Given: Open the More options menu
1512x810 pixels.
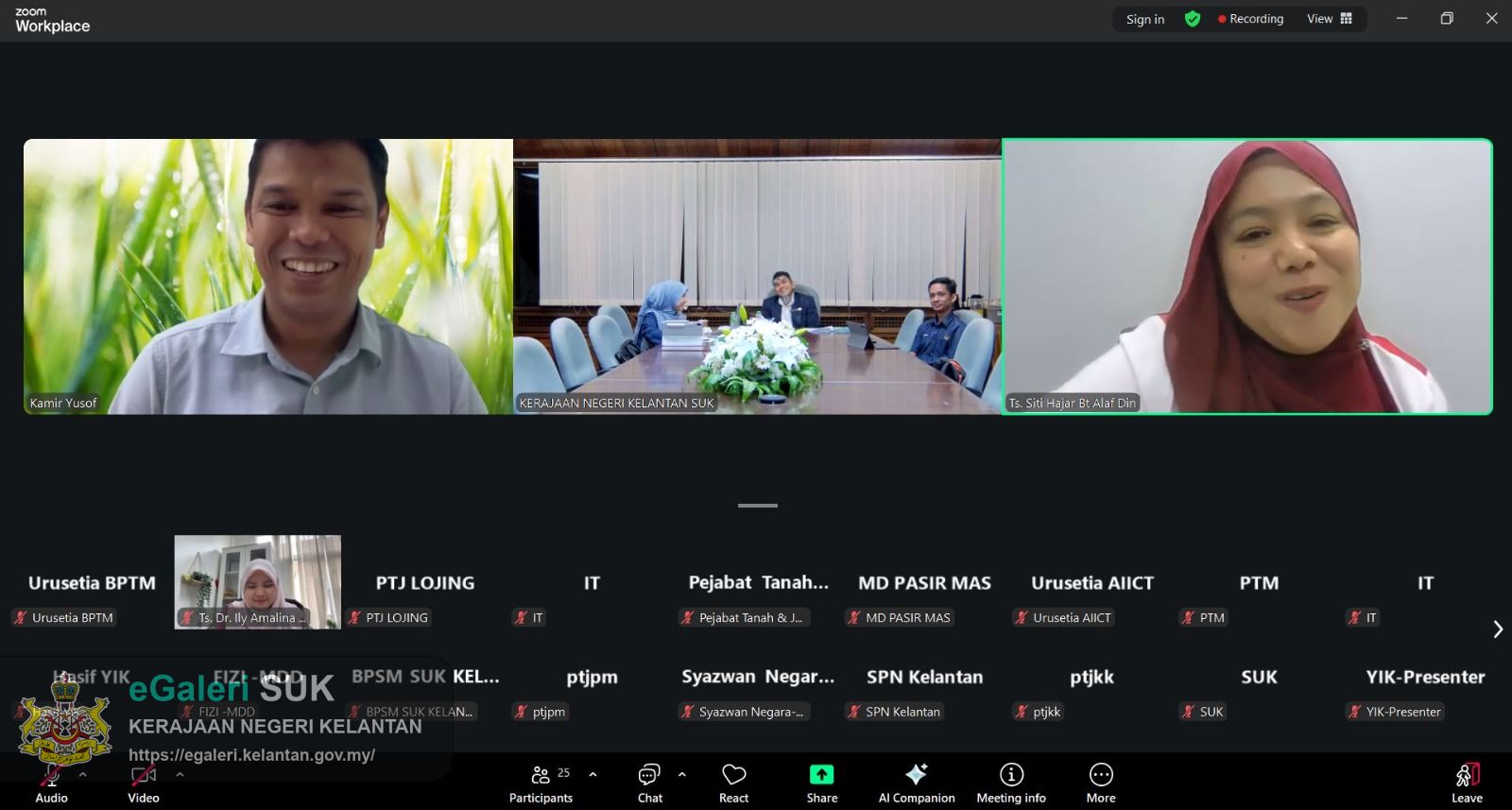Looking at the screenshot, I should (1101, 784).
